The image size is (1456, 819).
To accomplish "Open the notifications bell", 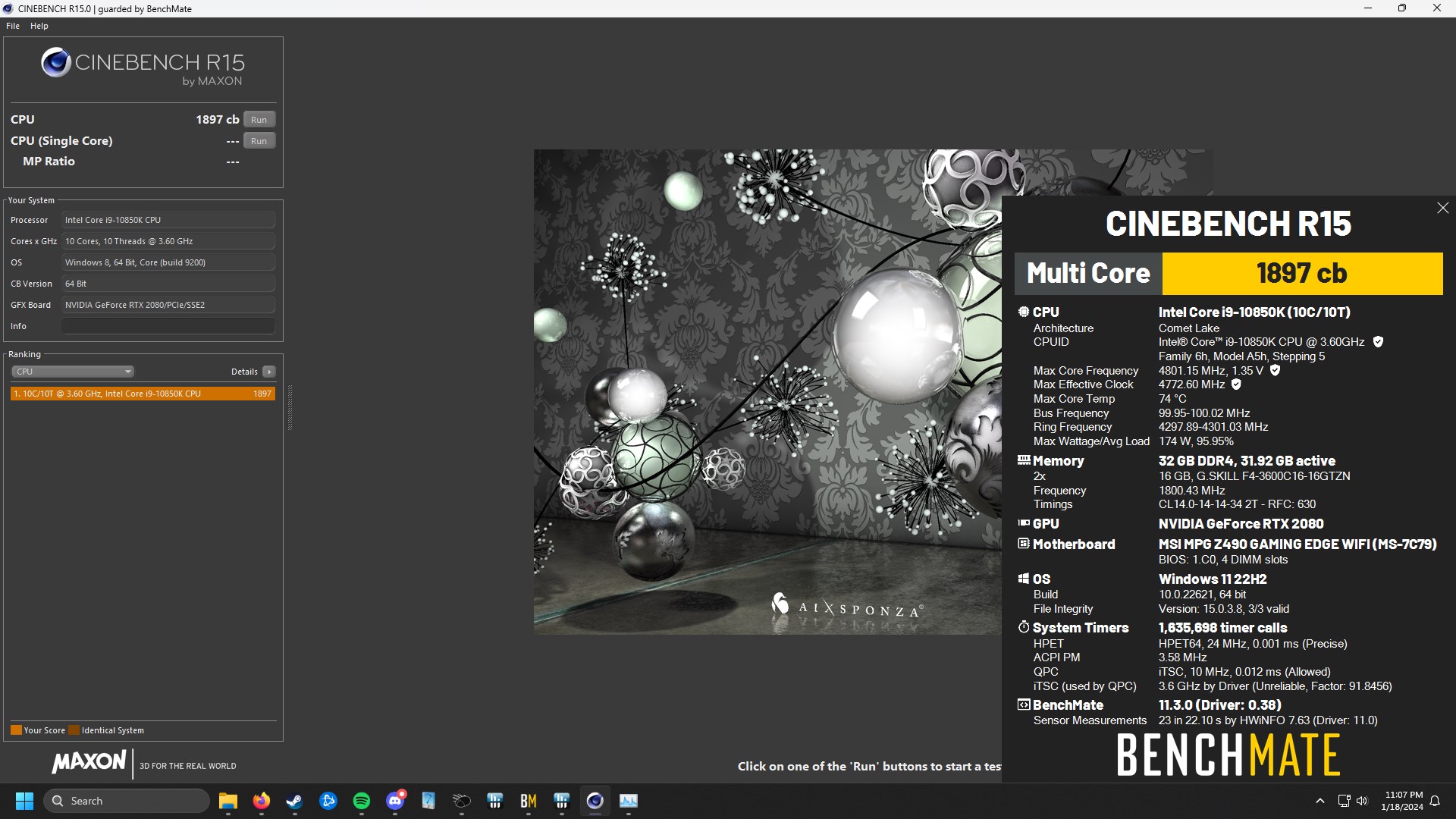I will 1435,801.
